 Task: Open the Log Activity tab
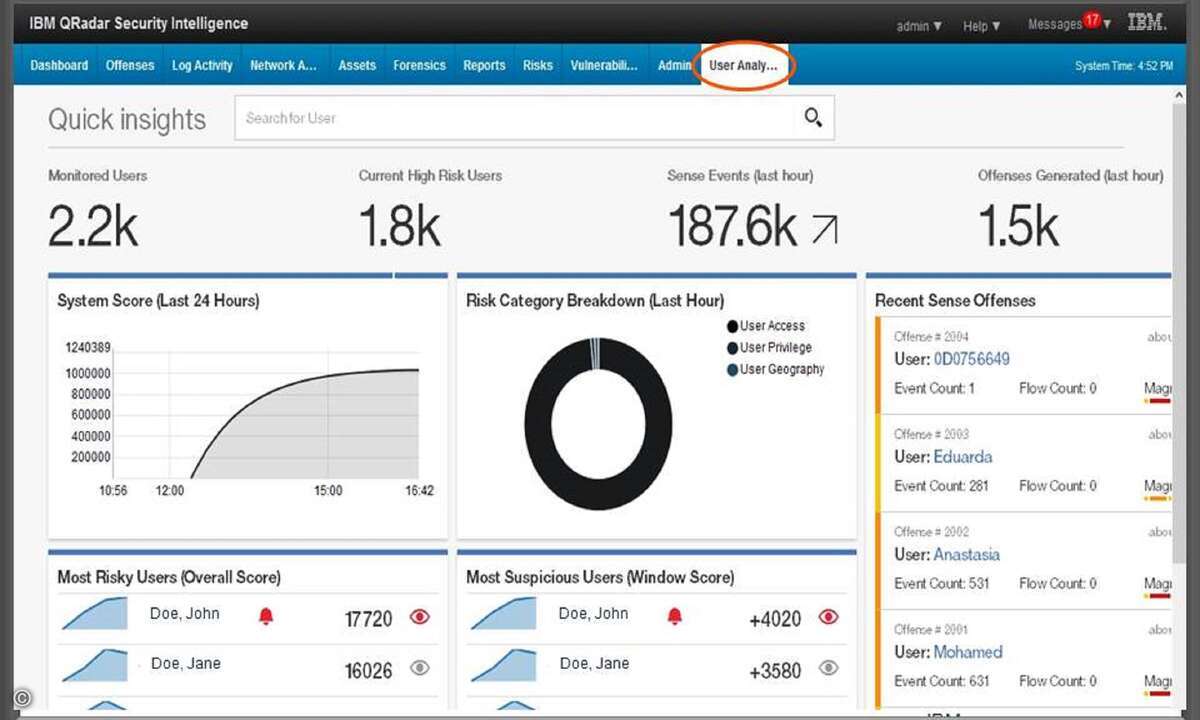202,65
